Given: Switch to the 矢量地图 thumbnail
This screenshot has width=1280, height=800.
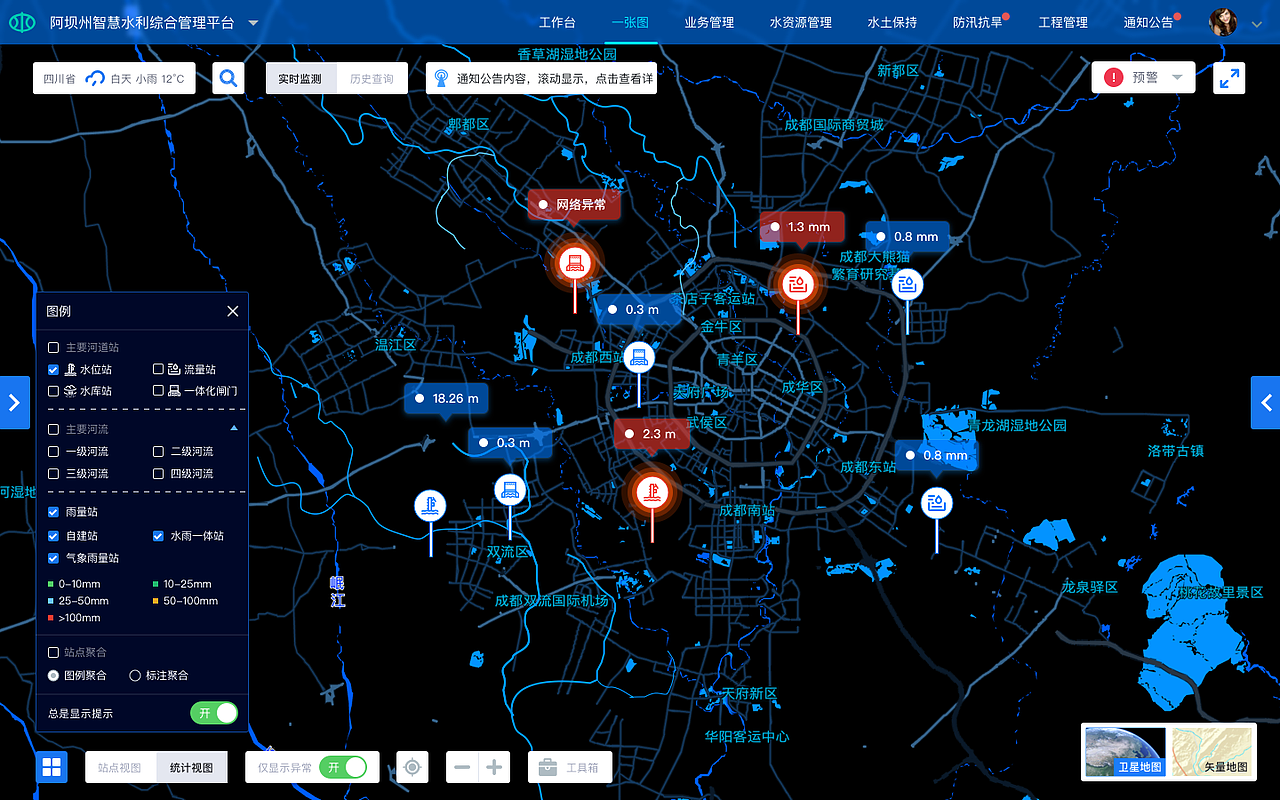Looking at the screenshot, I should pyautogui.click(x=1212, y=752).
